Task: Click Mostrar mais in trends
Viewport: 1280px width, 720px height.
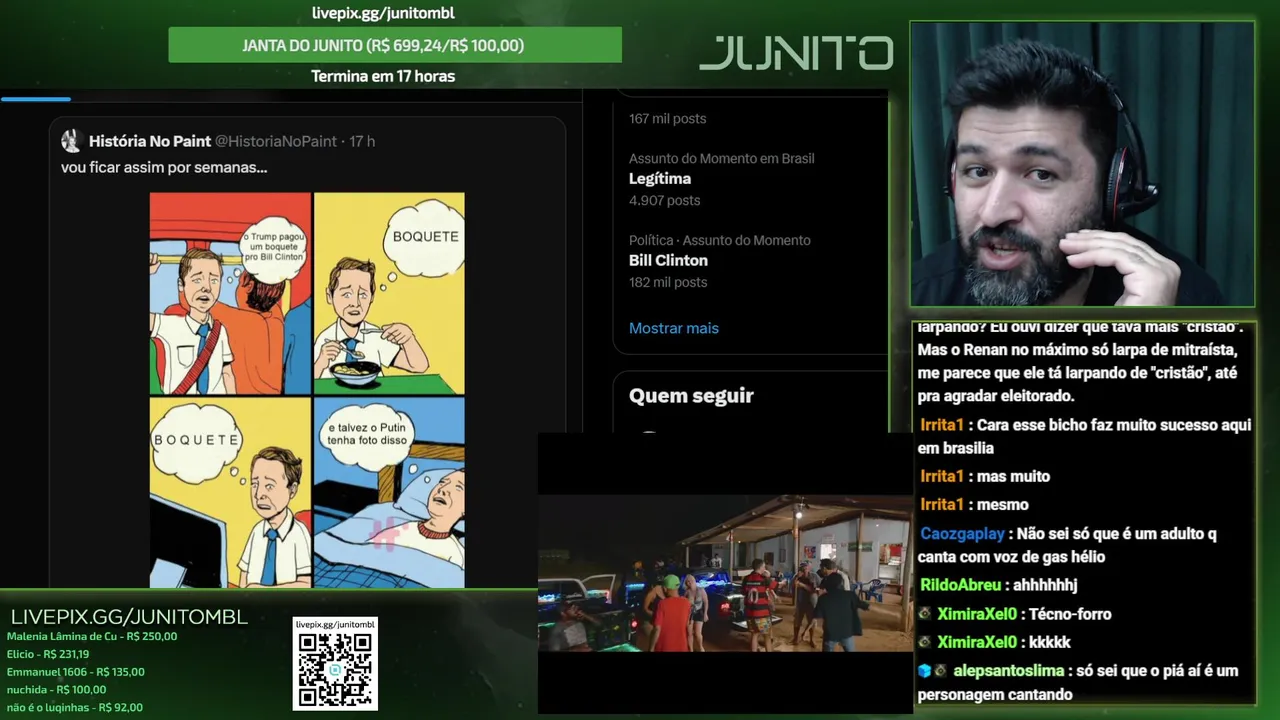Action: tap(674, 328)
